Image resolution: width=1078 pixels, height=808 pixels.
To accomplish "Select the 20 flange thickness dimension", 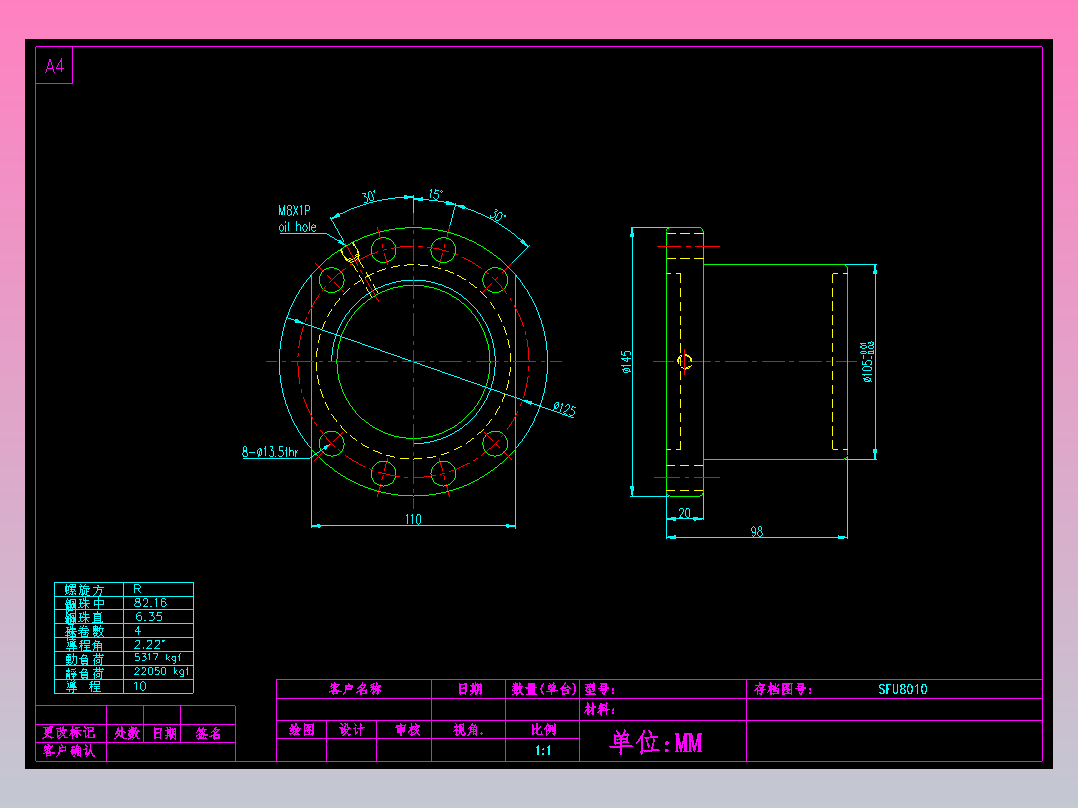I will click(x=686, y=511).
